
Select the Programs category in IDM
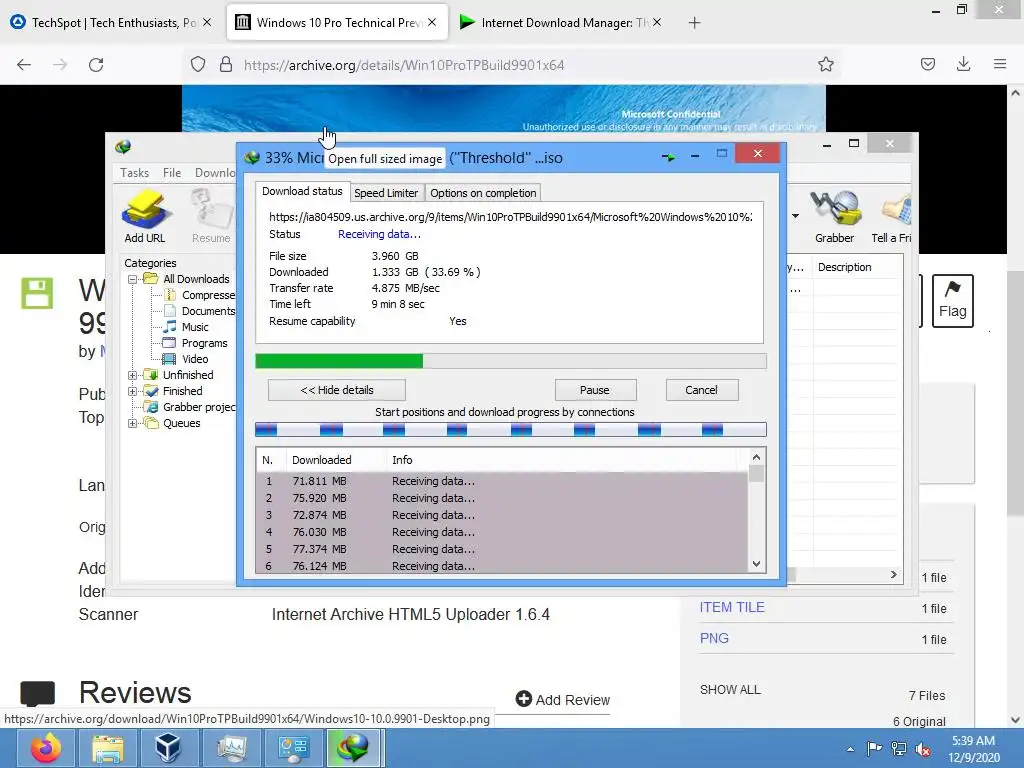click(x=204, y=343)
